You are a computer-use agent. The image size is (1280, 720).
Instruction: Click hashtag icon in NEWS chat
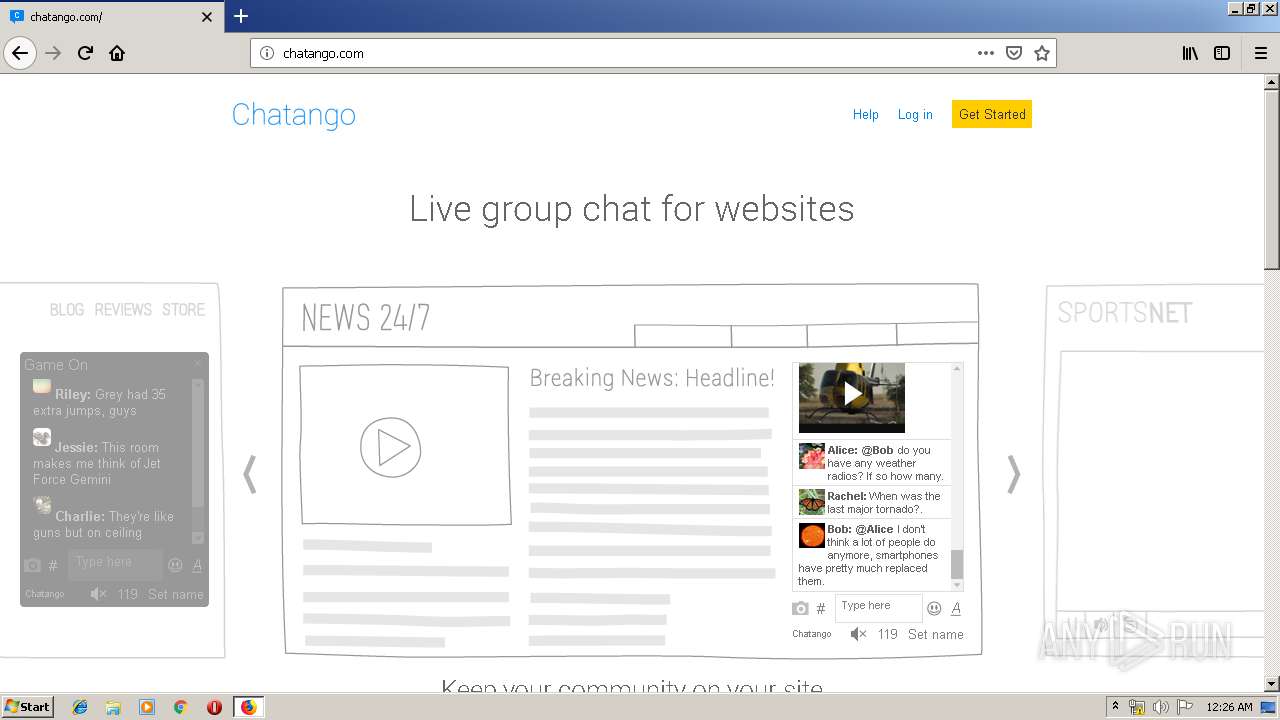(821, 608)
